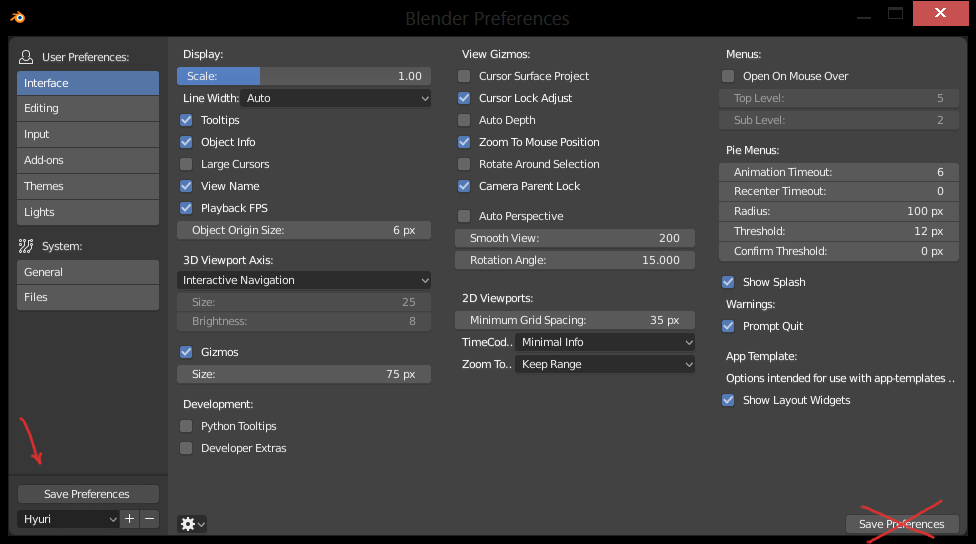Click bottom-right Save Preferences button
The height and width of the screenshot is (544, 976).
point(902,524)
